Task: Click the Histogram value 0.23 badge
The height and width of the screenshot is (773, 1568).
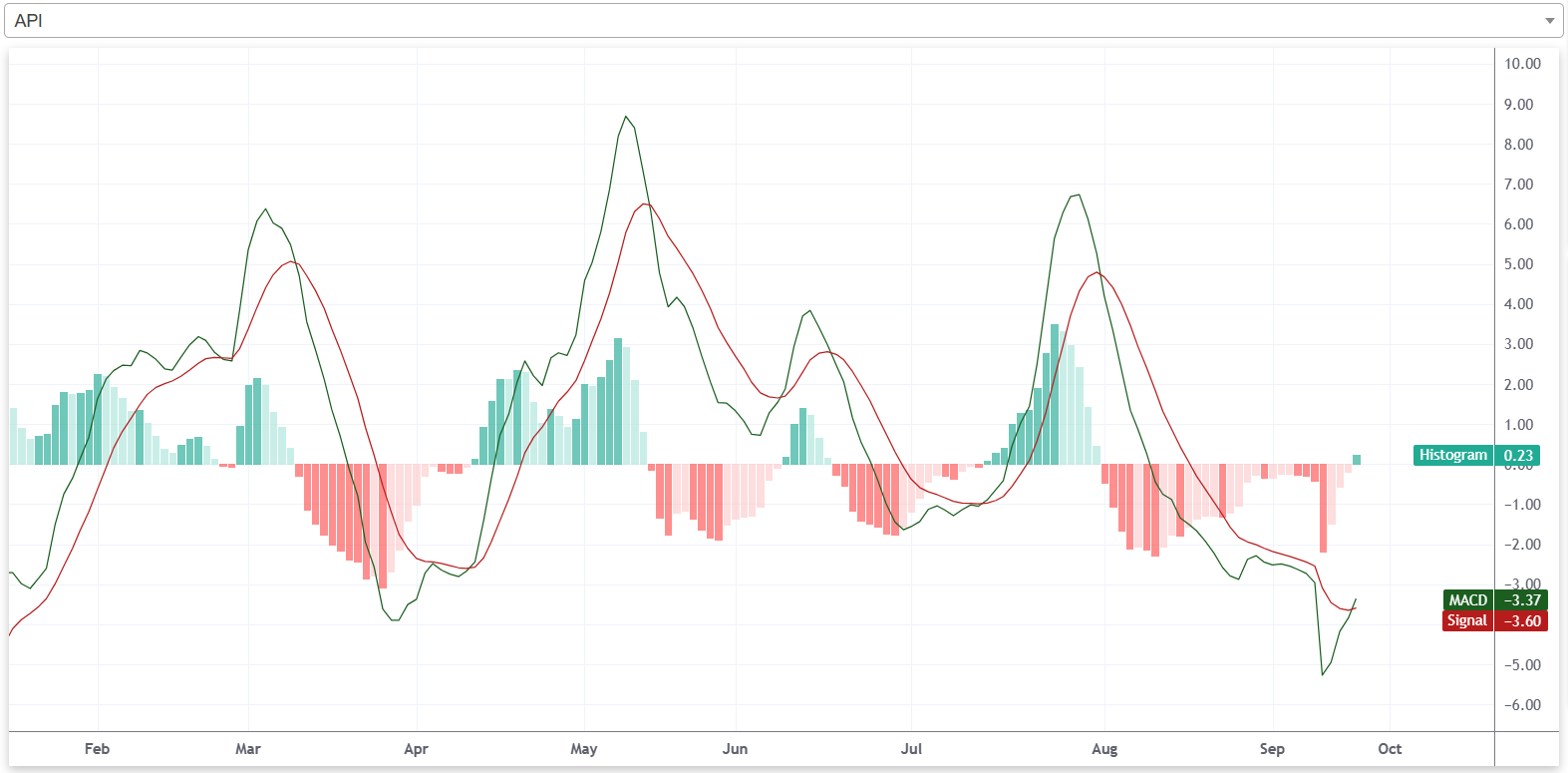Action: tap(1518, 455)
